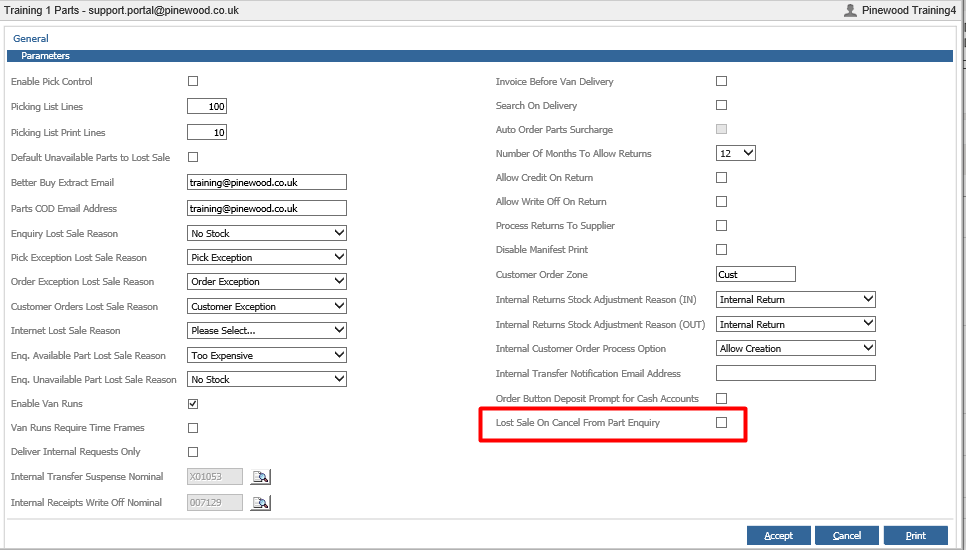Tick Process Returns To Supplier
966x550 pixels.
pos(721,225)
